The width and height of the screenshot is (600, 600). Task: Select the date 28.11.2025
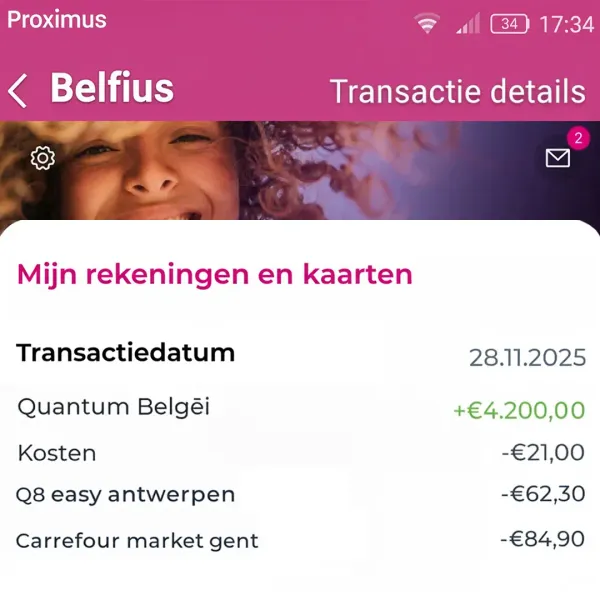pos(527,358)
